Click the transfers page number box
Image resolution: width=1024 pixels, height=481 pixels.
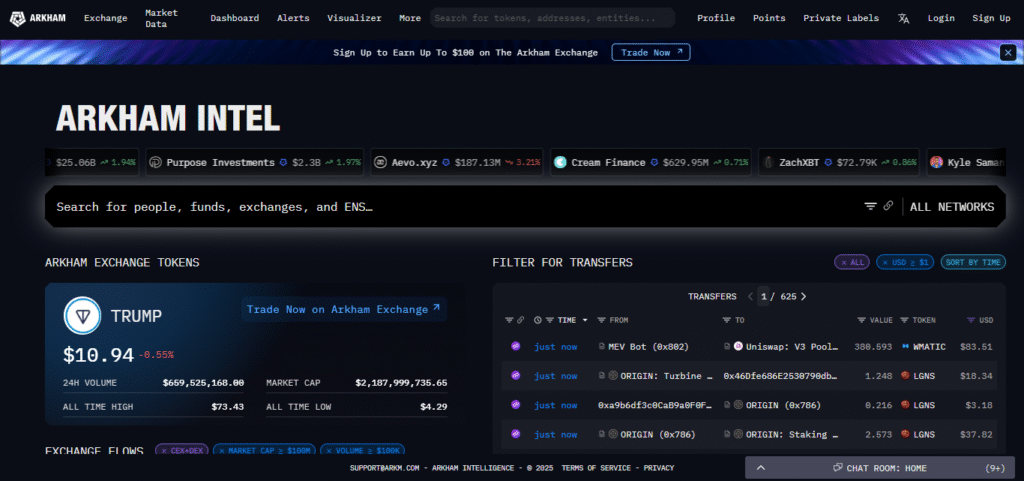(763, 296)
